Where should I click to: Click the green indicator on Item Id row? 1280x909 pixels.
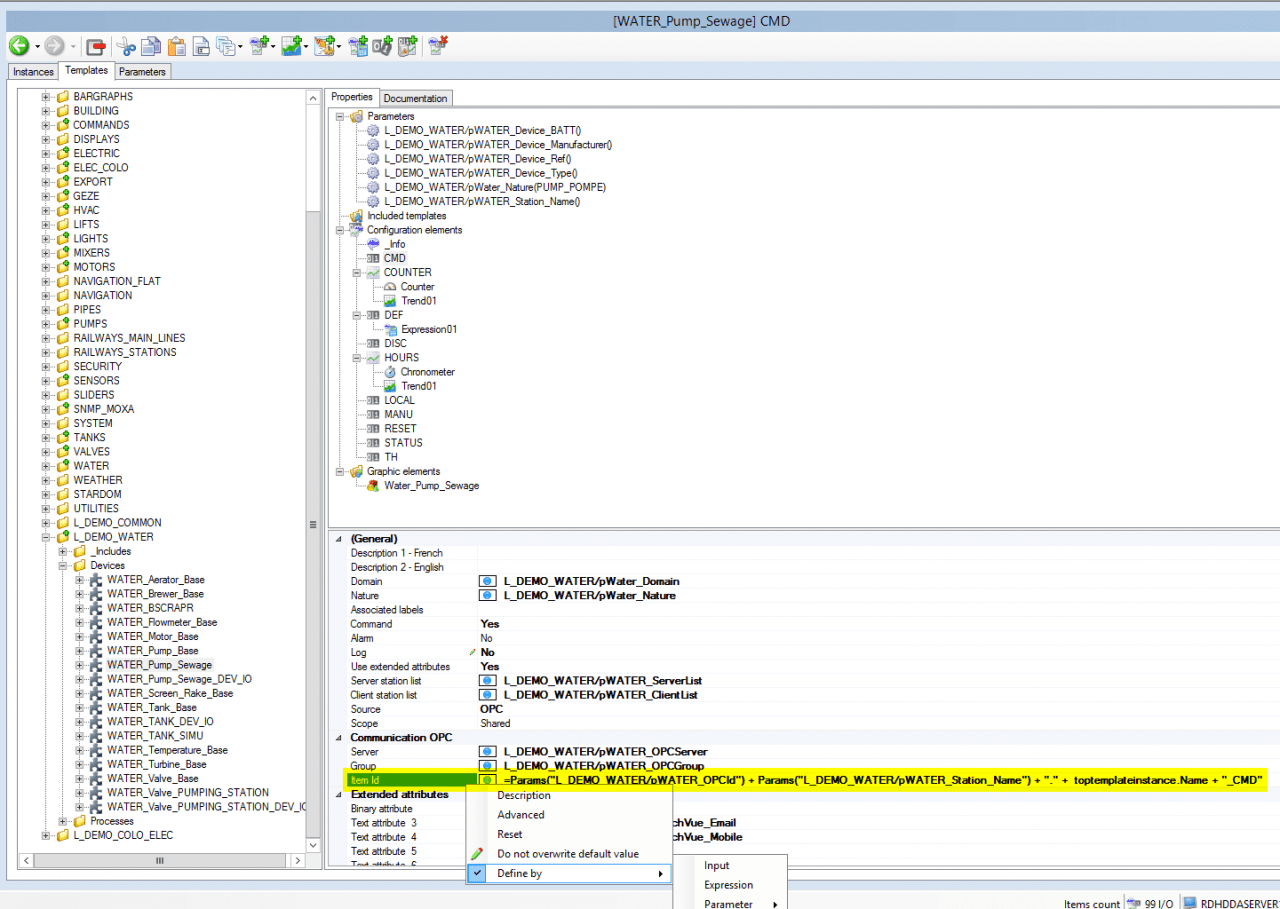pos(488,780)
